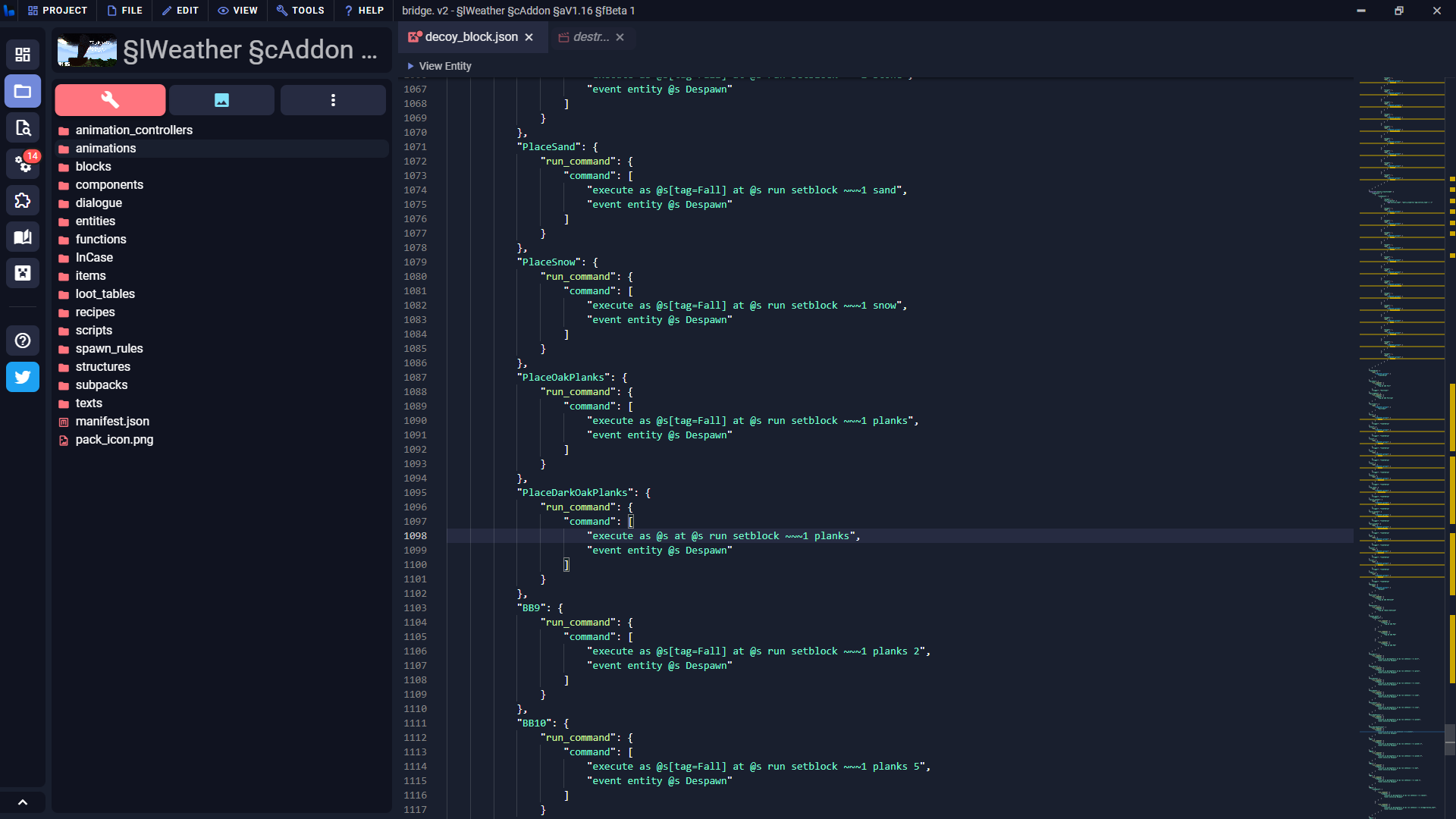Image resolution: width=1456 pixels, height=819 pixels.
Task: Open the extensions puzzle piece icon
Action: [x=23, y=200]
